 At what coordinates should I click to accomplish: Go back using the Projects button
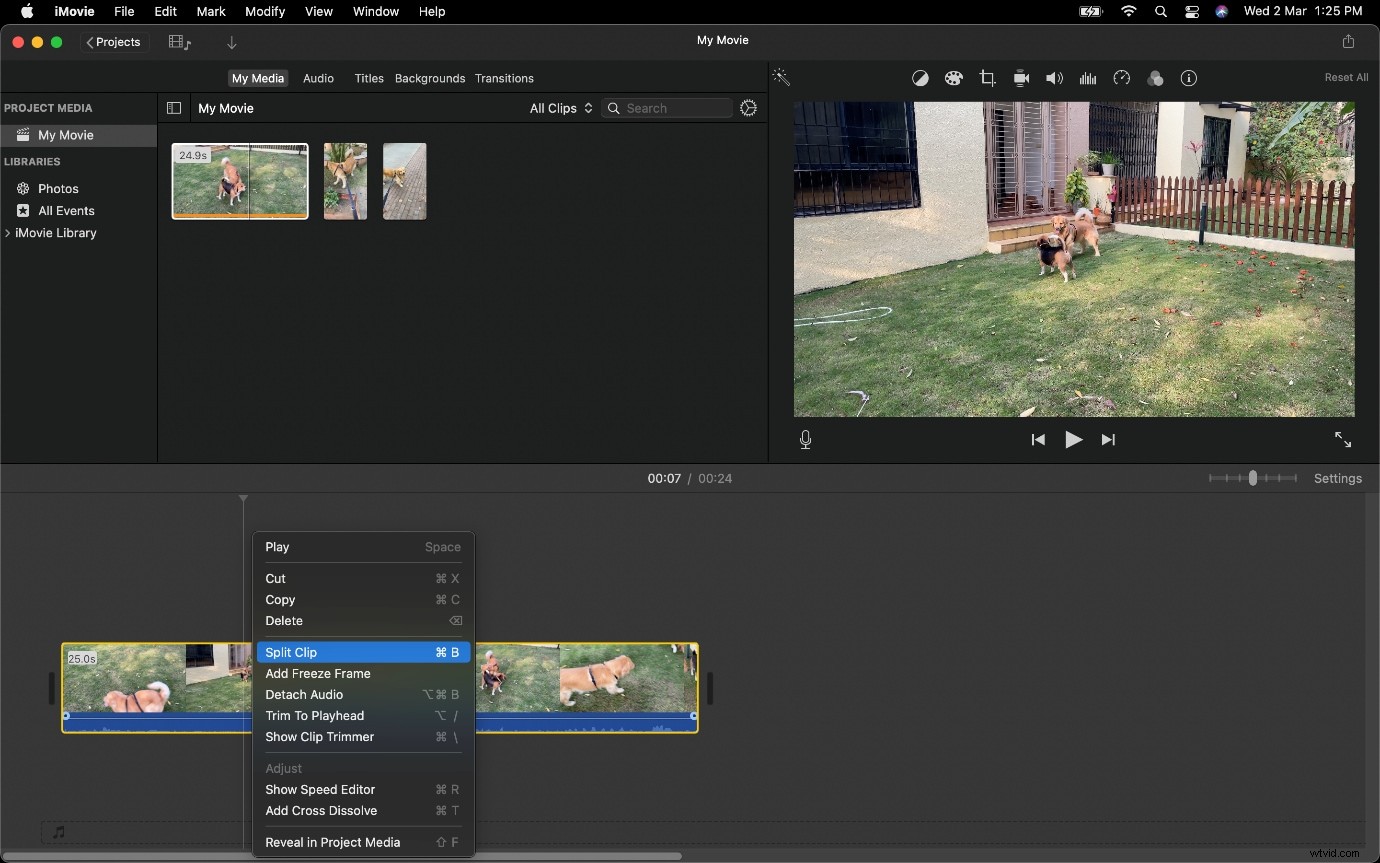[113, 42]
